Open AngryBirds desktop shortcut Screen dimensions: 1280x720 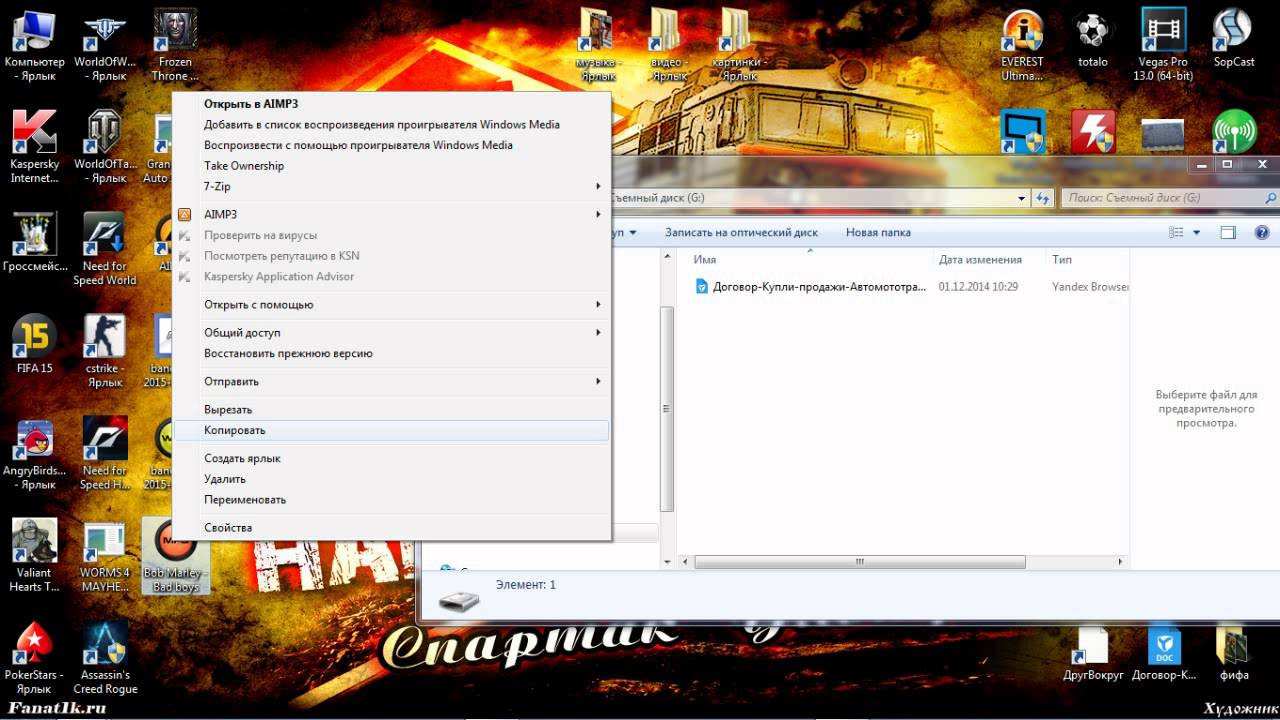34,453
